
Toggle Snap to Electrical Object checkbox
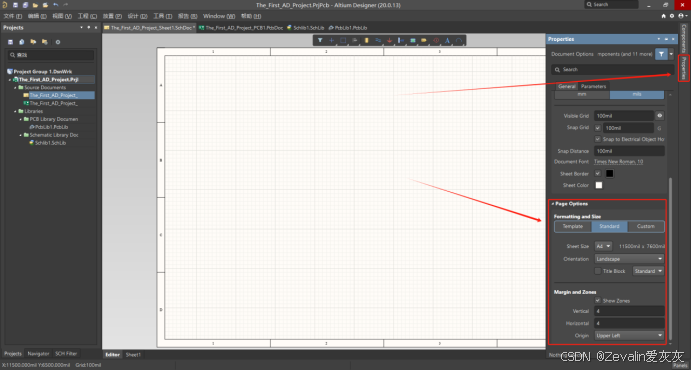[x=598, y=139]
